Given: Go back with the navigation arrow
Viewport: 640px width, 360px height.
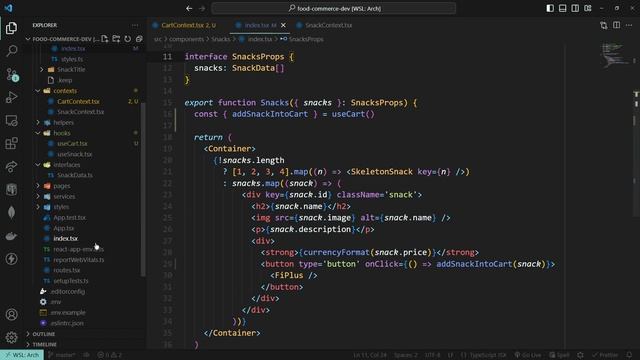Looking at the screenshot, I should pos(189,8).
